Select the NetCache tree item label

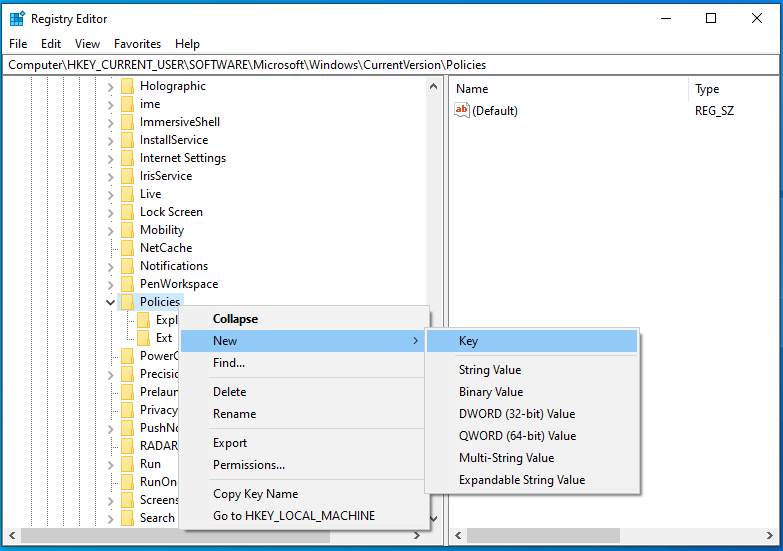coord(166,248)
